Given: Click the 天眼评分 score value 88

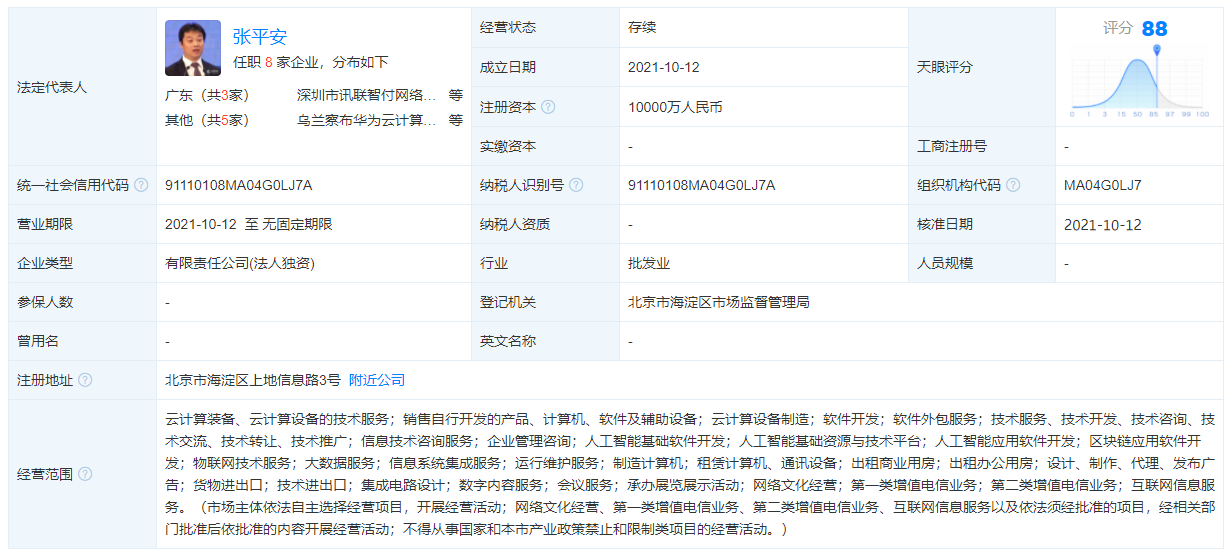Looking at the screenshot, I should (x=1154, y=28).
